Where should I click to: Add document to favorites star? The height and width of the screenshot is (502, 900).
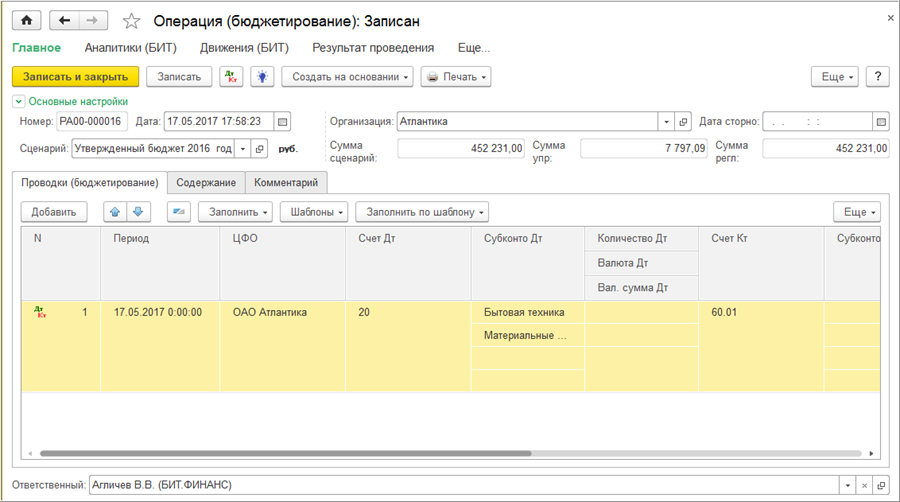point(131,20)
